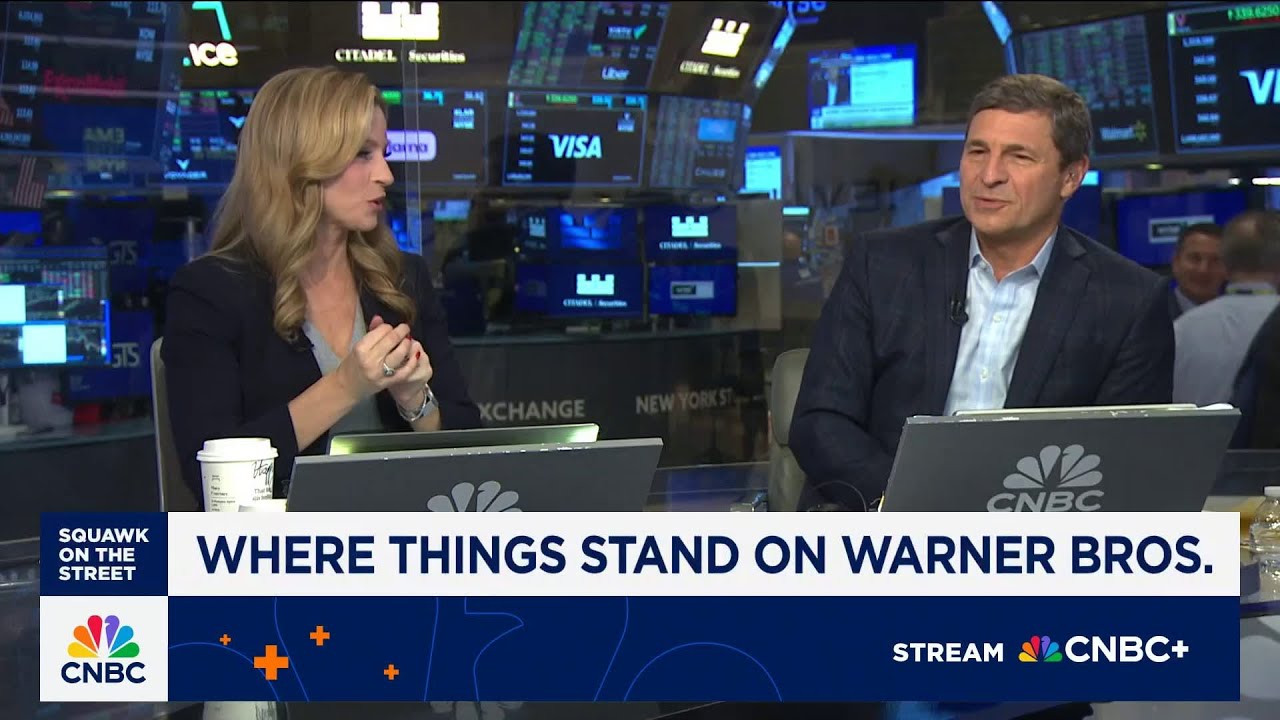Click the VISA logo on the background screen
The height and width of the screenshot is (720, 1280).
tap(575, 147)
